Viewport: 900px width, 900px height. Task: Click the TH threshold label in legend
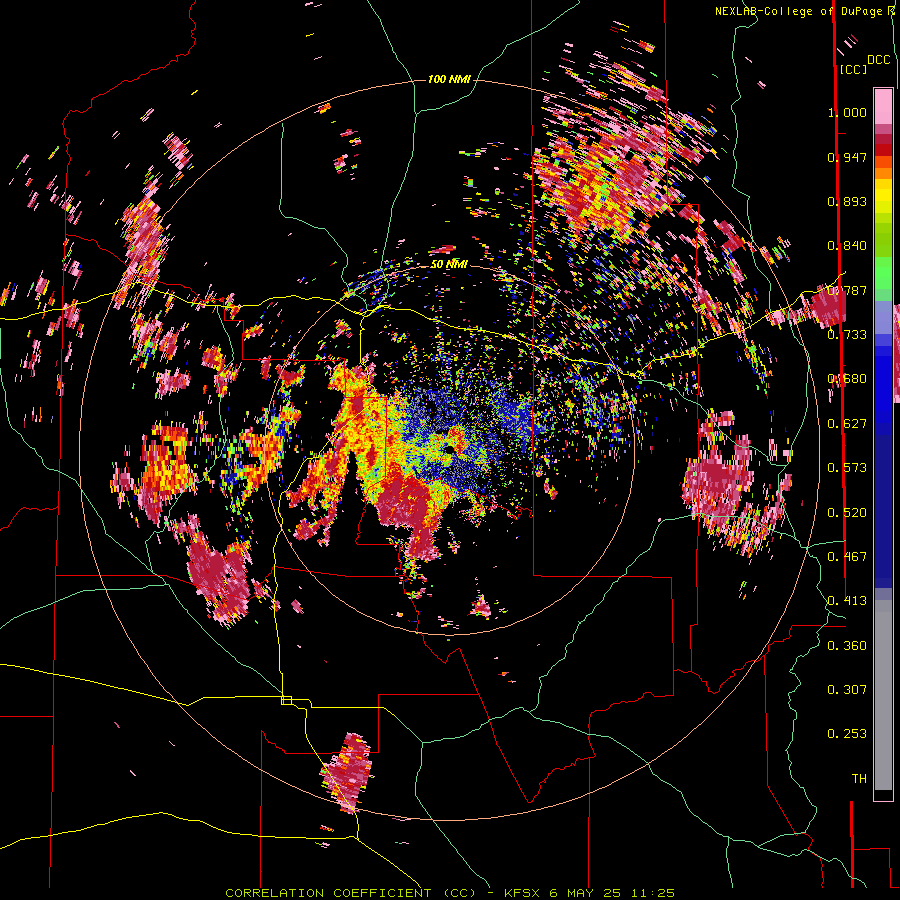pos(859,779)
